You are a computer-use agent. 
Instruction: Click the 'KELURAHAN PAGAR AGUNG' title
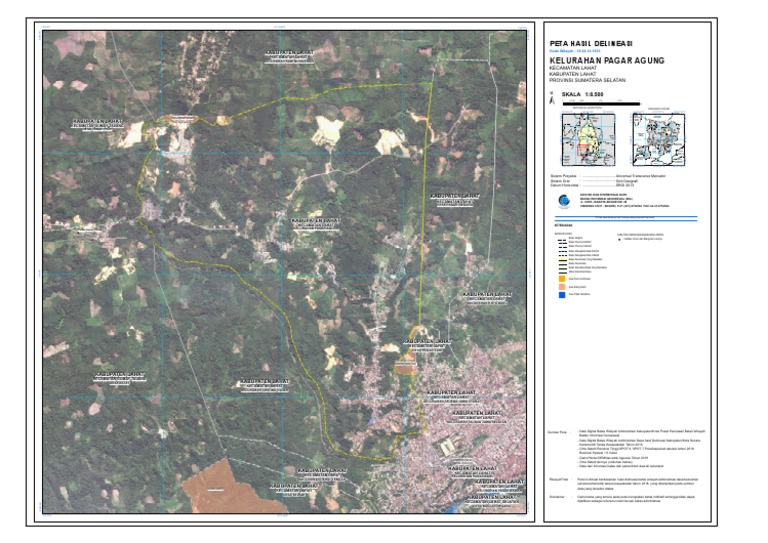(607, 61)
